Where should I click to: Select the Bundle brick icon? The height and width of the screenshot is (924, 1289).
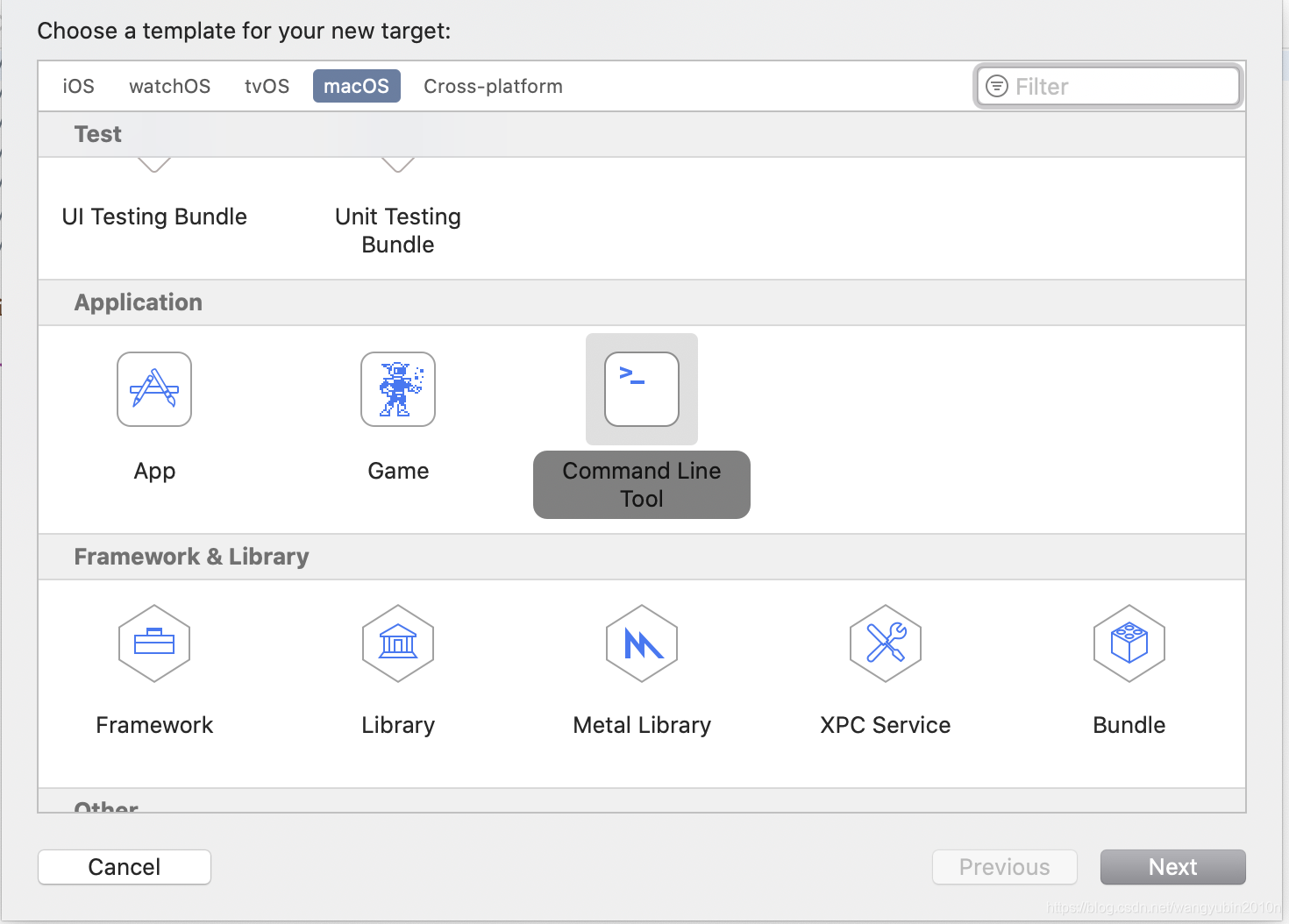click(1129, 643)
